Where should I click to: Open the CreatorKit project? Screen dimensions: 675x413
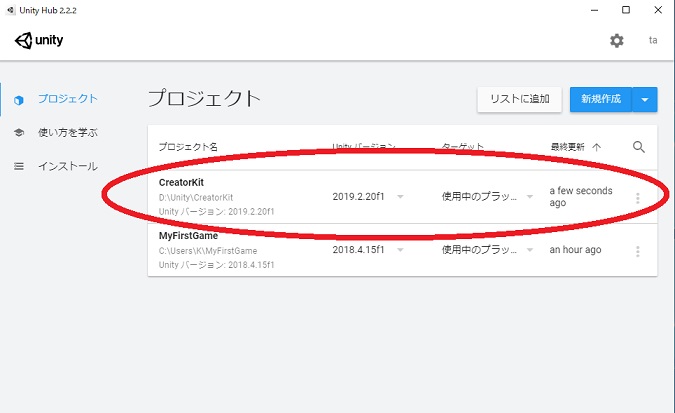[x=181, y=182]
